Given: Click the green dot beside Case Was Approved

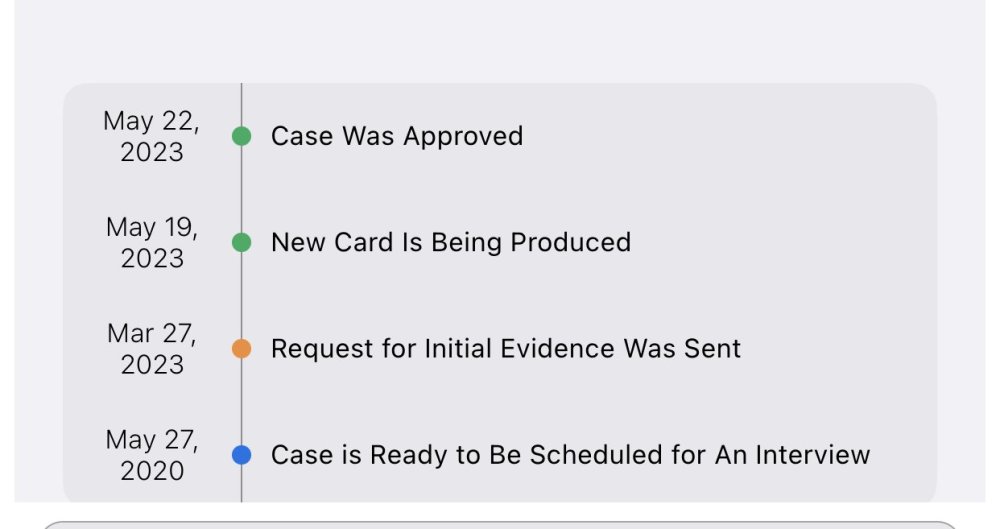Looking at the screenshot, I should pyautogui.click(x=241, y=136).
